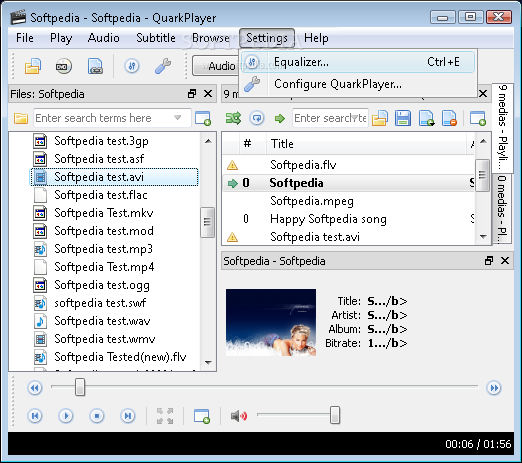Open the Audio menu
Image resolution: width=522 pixels, height=463 pixels.
tap(104, 38)
